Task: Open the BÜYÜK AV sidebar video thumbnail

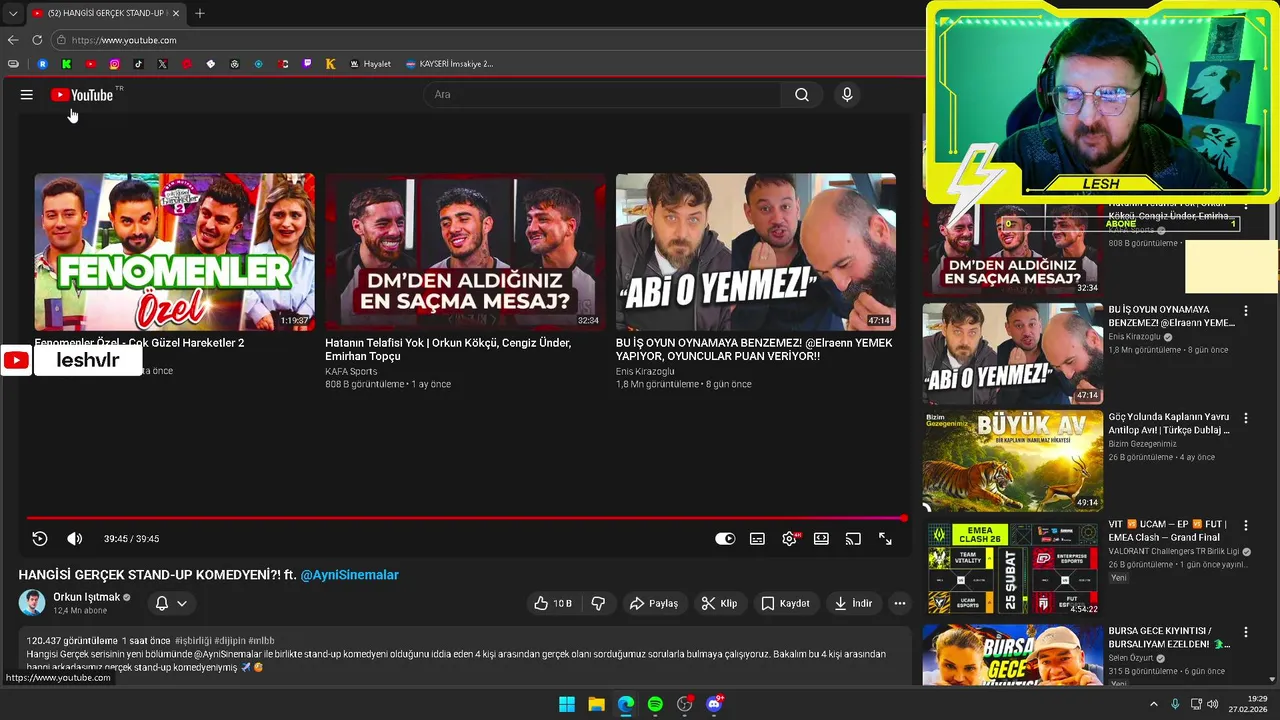Action: point(1013,461)
